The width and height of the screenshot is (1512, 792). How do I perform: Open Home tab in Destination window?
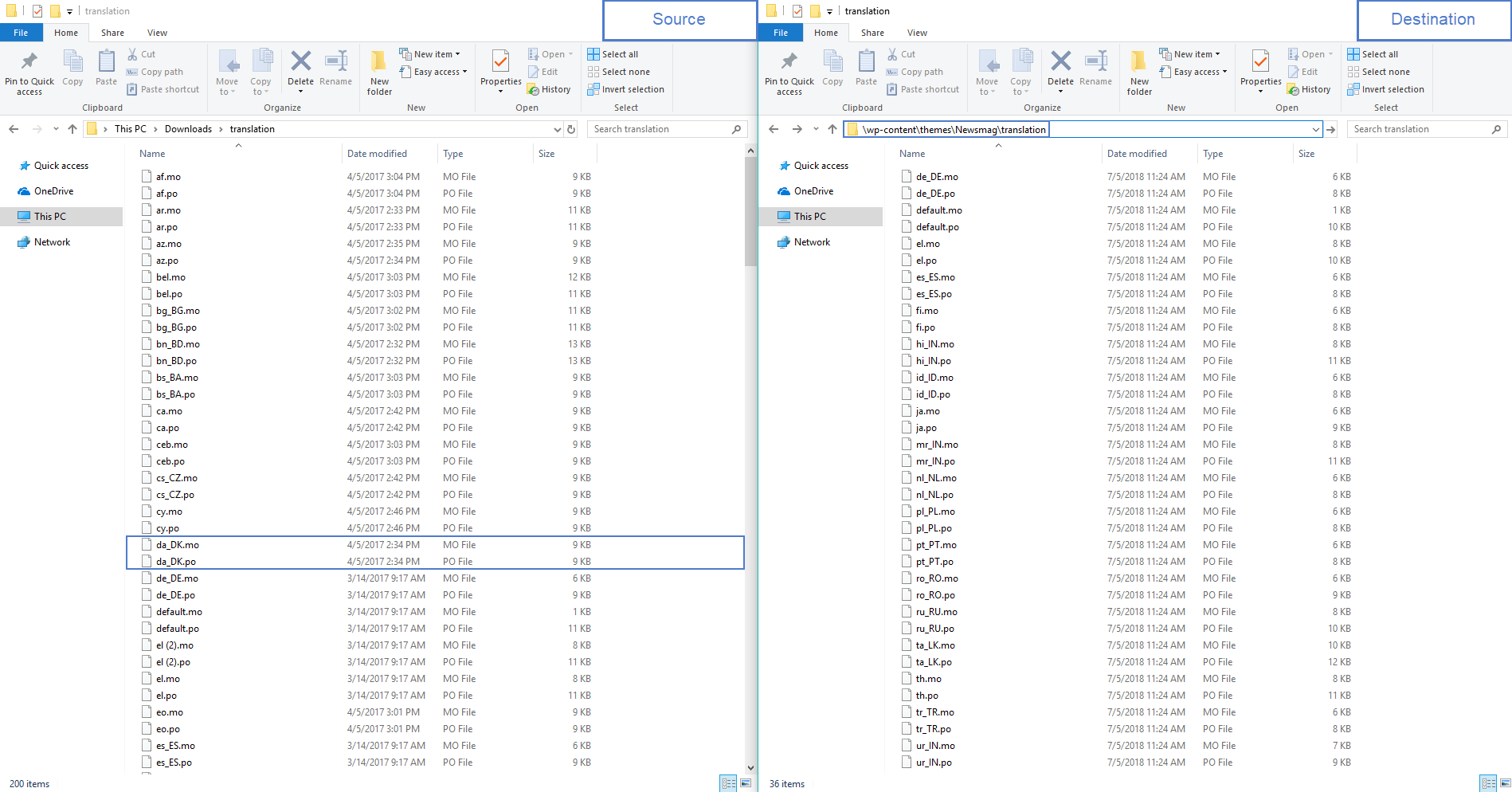825,33
